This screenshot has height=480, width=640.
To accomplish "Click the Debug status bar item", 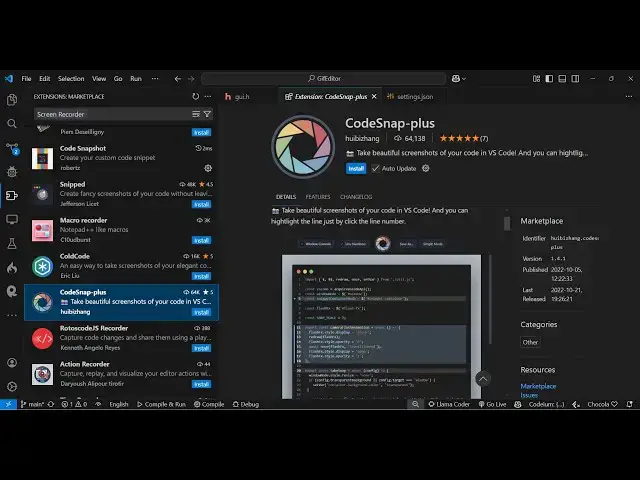I will (246, 404).
